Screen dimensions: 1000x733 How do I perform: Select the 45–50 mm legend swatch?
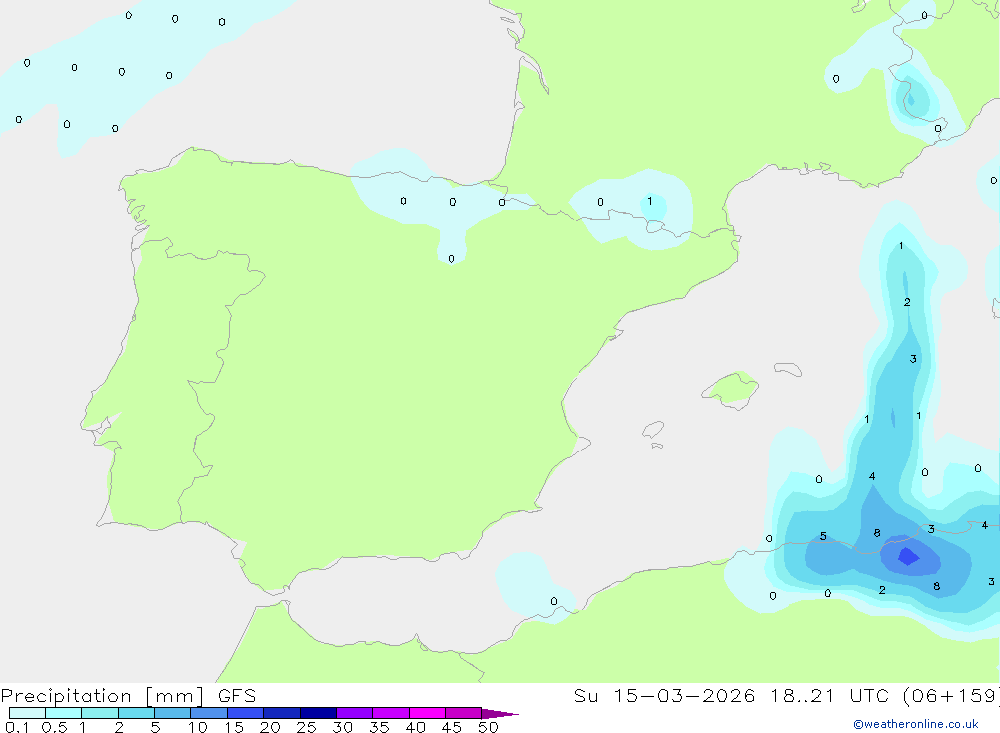click(463, 713)
